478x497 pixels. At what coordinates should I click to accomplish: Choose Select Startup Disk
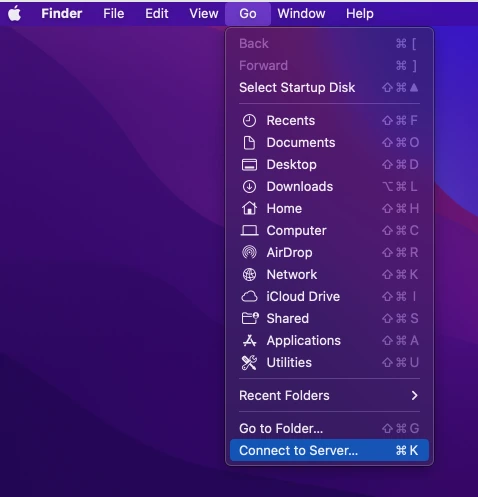click(x=329, y=88)
